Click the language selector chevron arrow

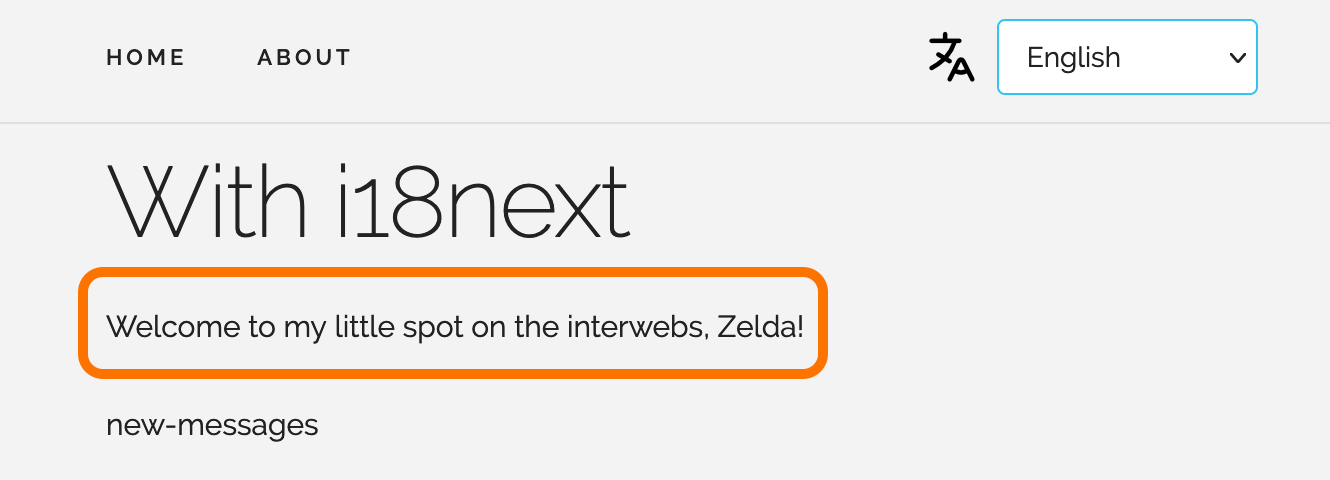click(x=1237, y=57)
